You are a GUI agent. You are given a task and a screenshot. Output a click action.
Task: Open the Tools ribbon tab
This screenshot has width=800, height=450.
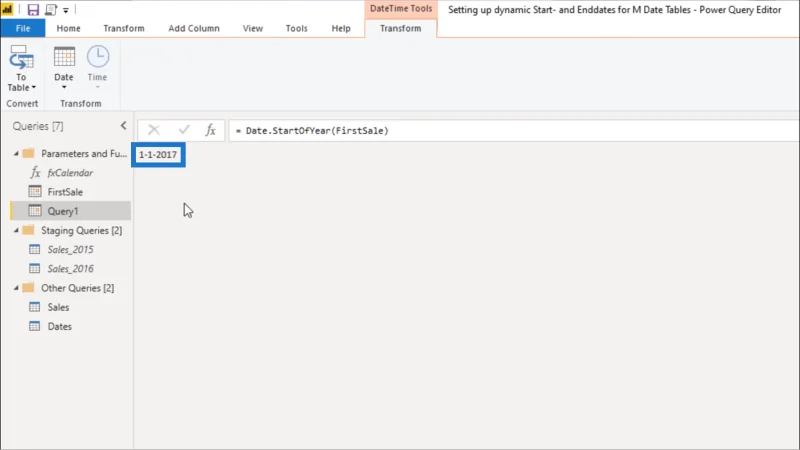(296, 28)
